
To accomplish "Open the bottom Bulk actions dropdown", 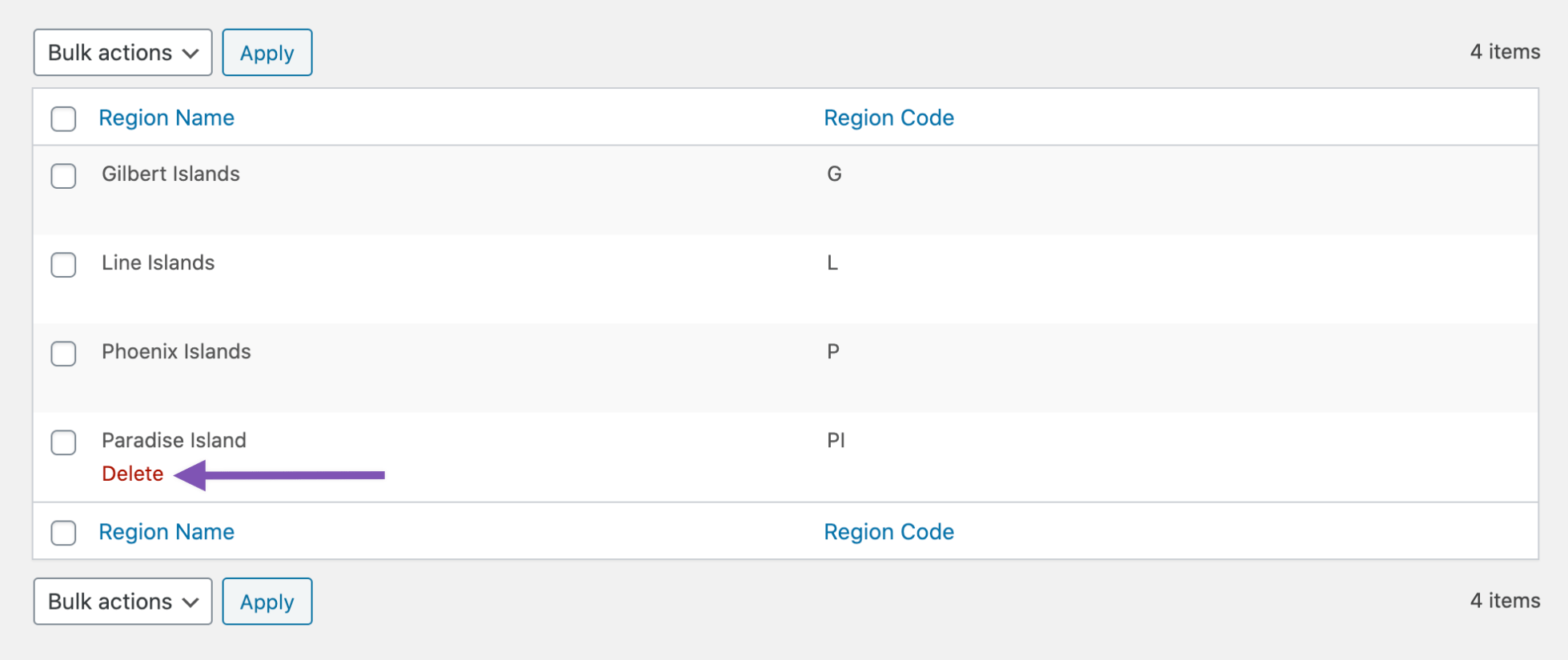I will [x=122, y=601].
